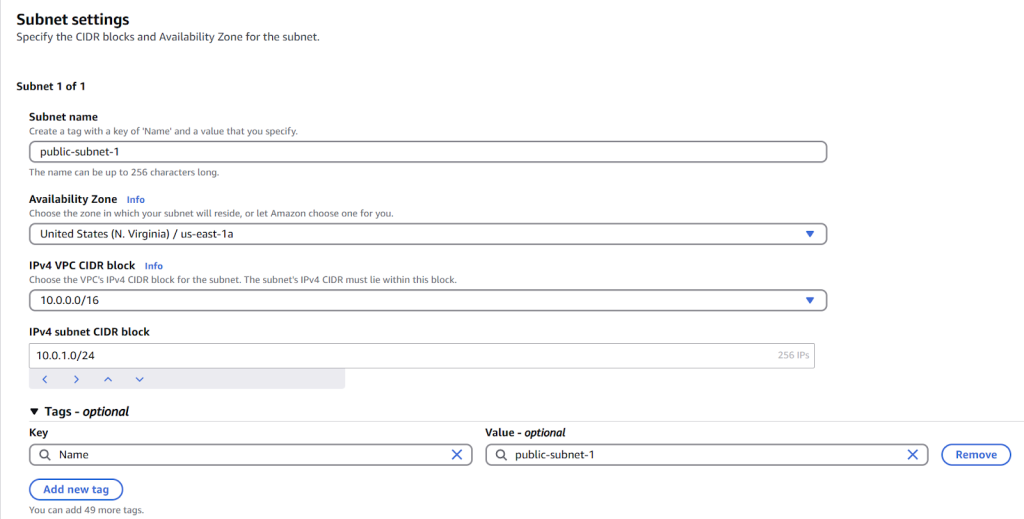The image size is (1024, 519).
Task: Open the IPv4 VPC CIDR block dropdown
Action: pos(428,300)
